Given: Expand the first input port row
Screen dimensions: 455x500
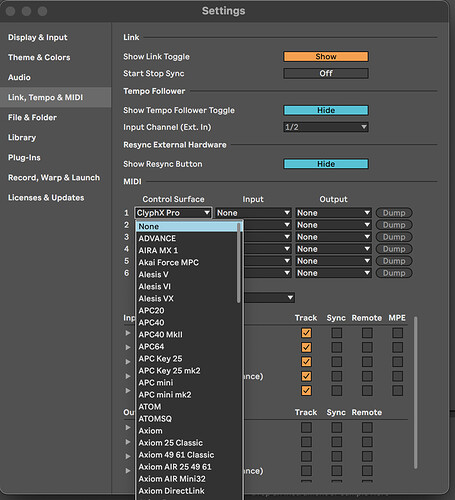Looking at the screenshot, I should pyautogui.click(x=128, y=333).
